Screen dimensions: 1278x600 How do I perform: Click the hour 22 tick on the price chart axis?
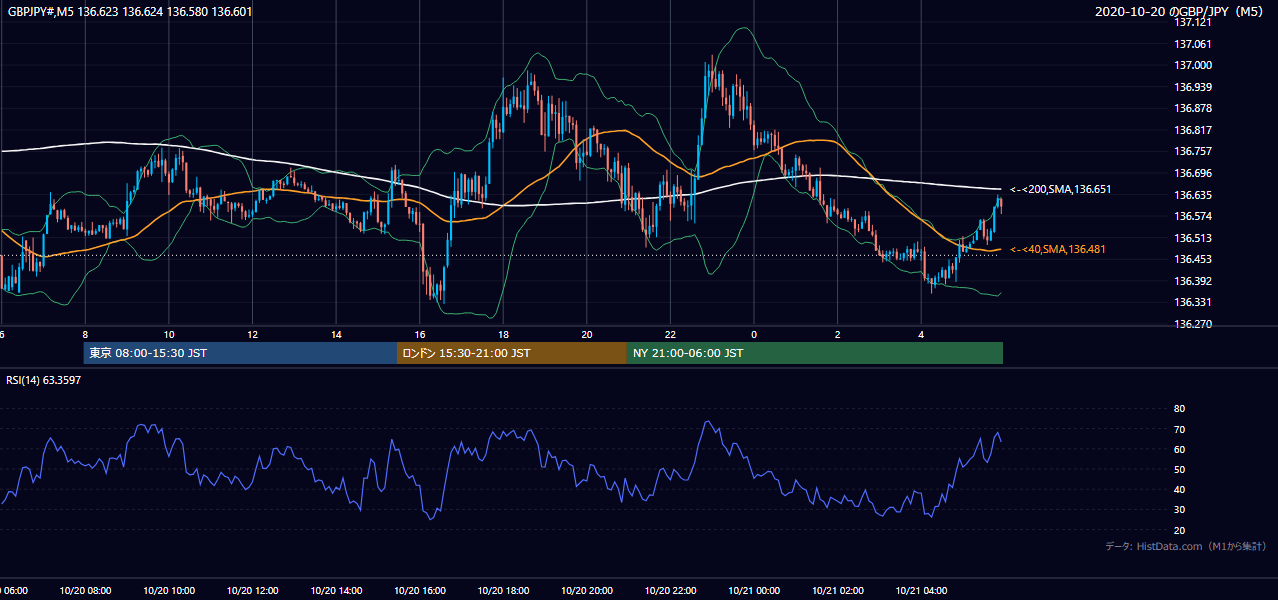tap(670, 334)
